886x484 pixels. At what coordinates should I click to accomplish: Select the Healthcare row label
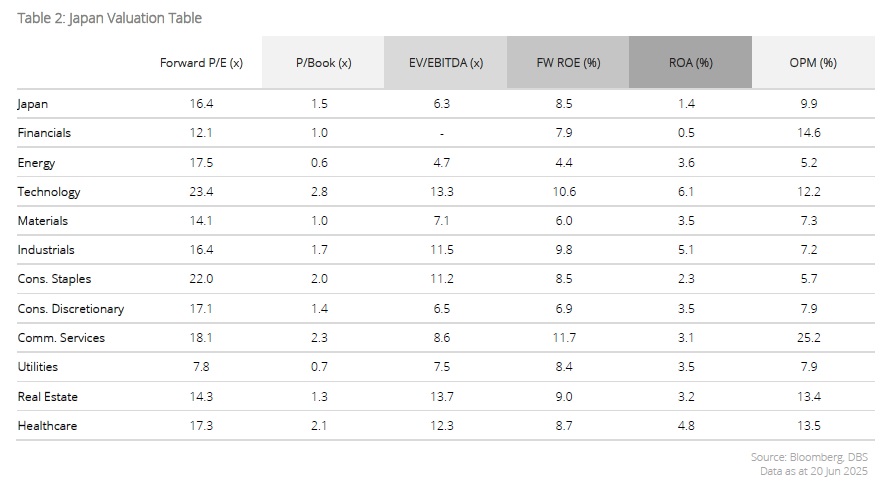coord(47,426)
